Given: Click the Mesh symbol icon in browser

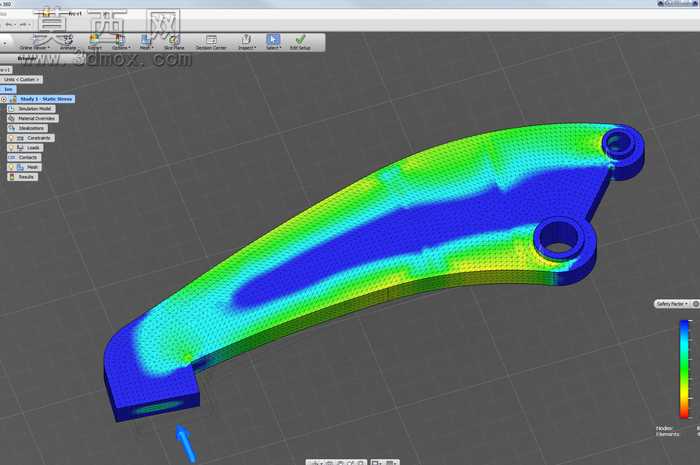Looking at the screenshot, I should click(20, 167).
